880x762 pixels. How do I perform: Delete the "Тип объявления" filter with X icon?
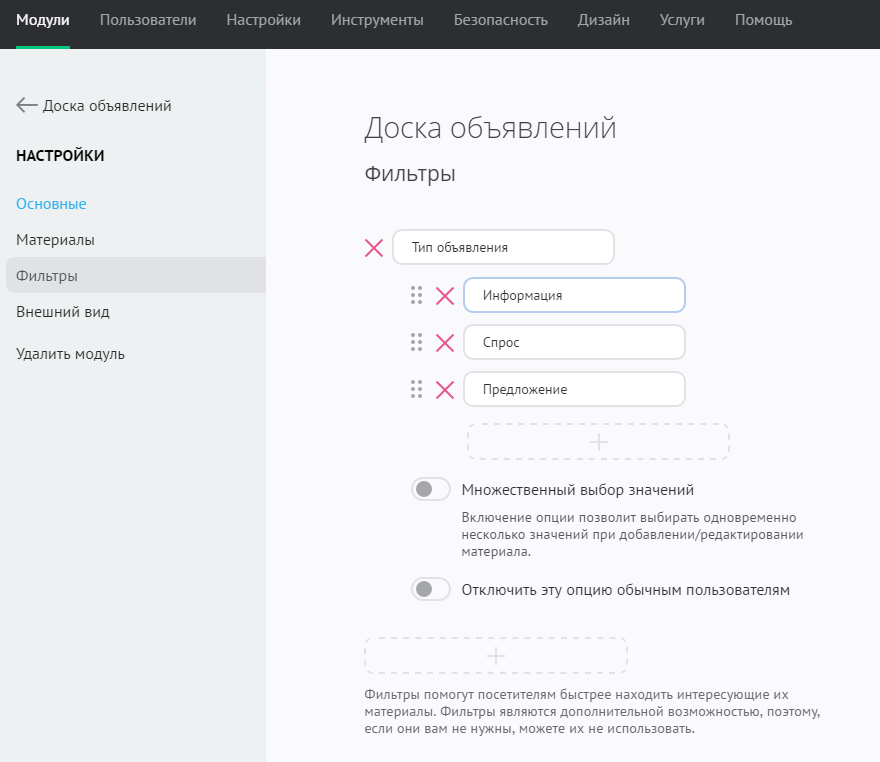tap(374, 248)
